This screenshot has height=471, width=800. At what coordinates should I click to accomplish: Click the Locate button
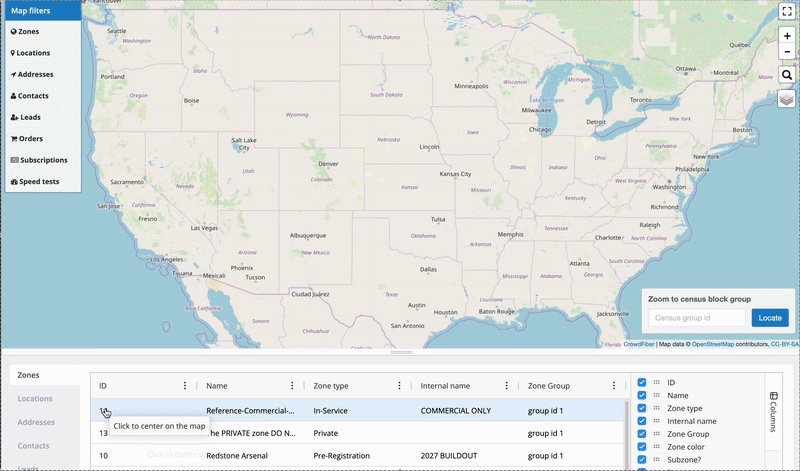point(770,318)
